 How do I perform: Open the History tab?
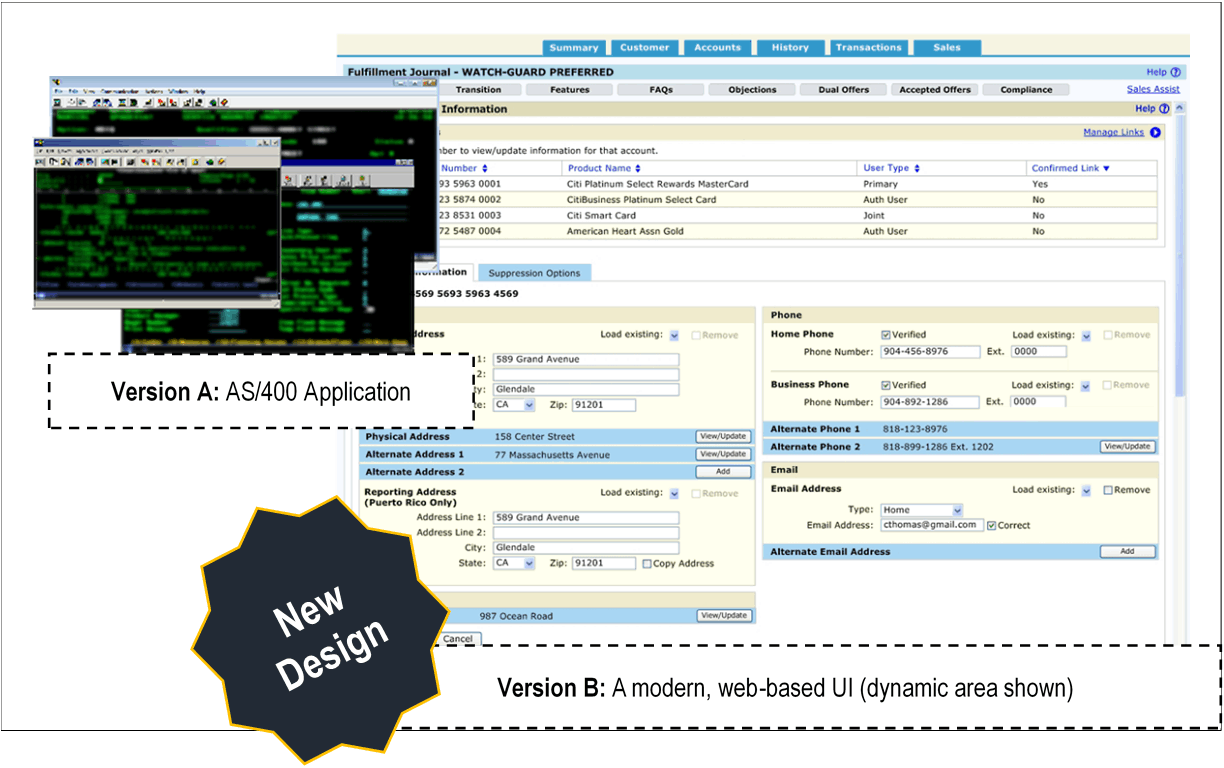(x=790, y=47)
